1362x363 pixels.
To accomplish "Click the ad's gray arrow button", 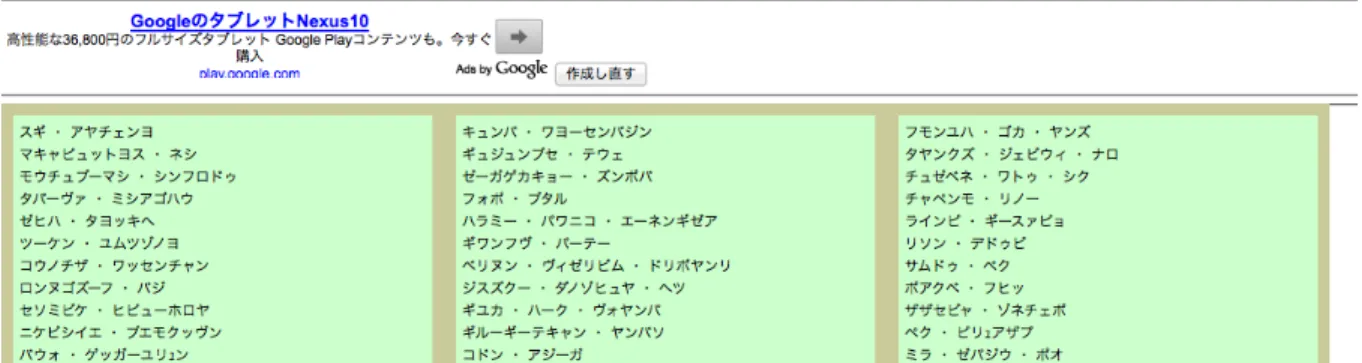I will (x=518, y=36).
